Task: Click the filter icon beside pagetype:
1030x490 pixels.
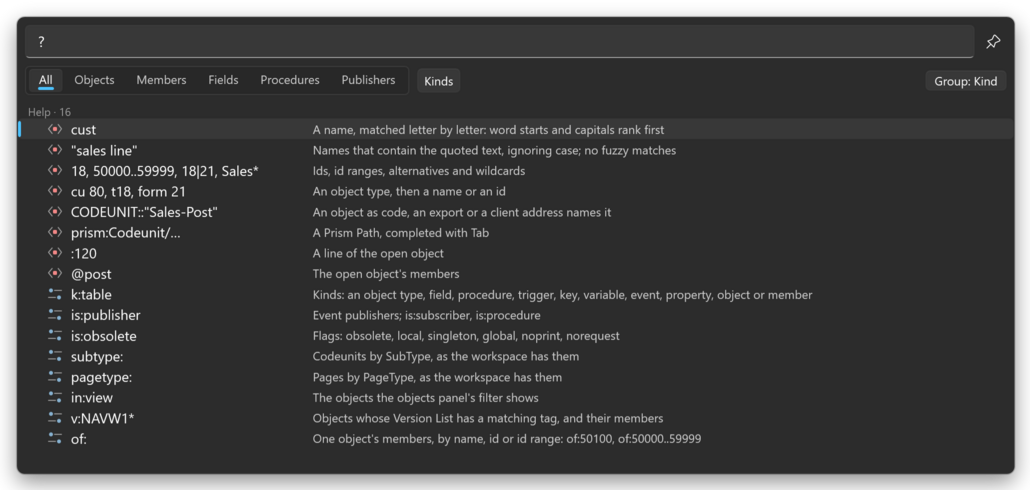Action: [x=55, y=377]
